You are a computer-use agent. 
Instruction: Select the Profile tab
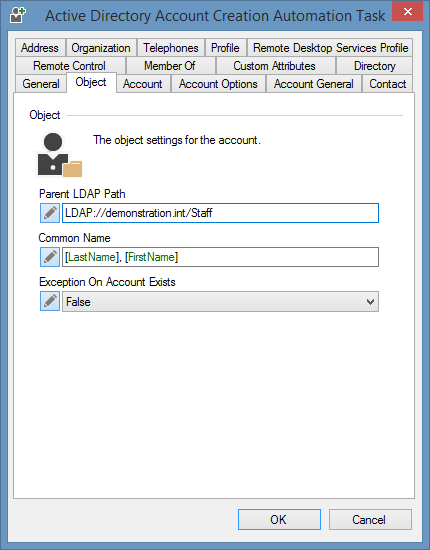[x=225, y=48]
